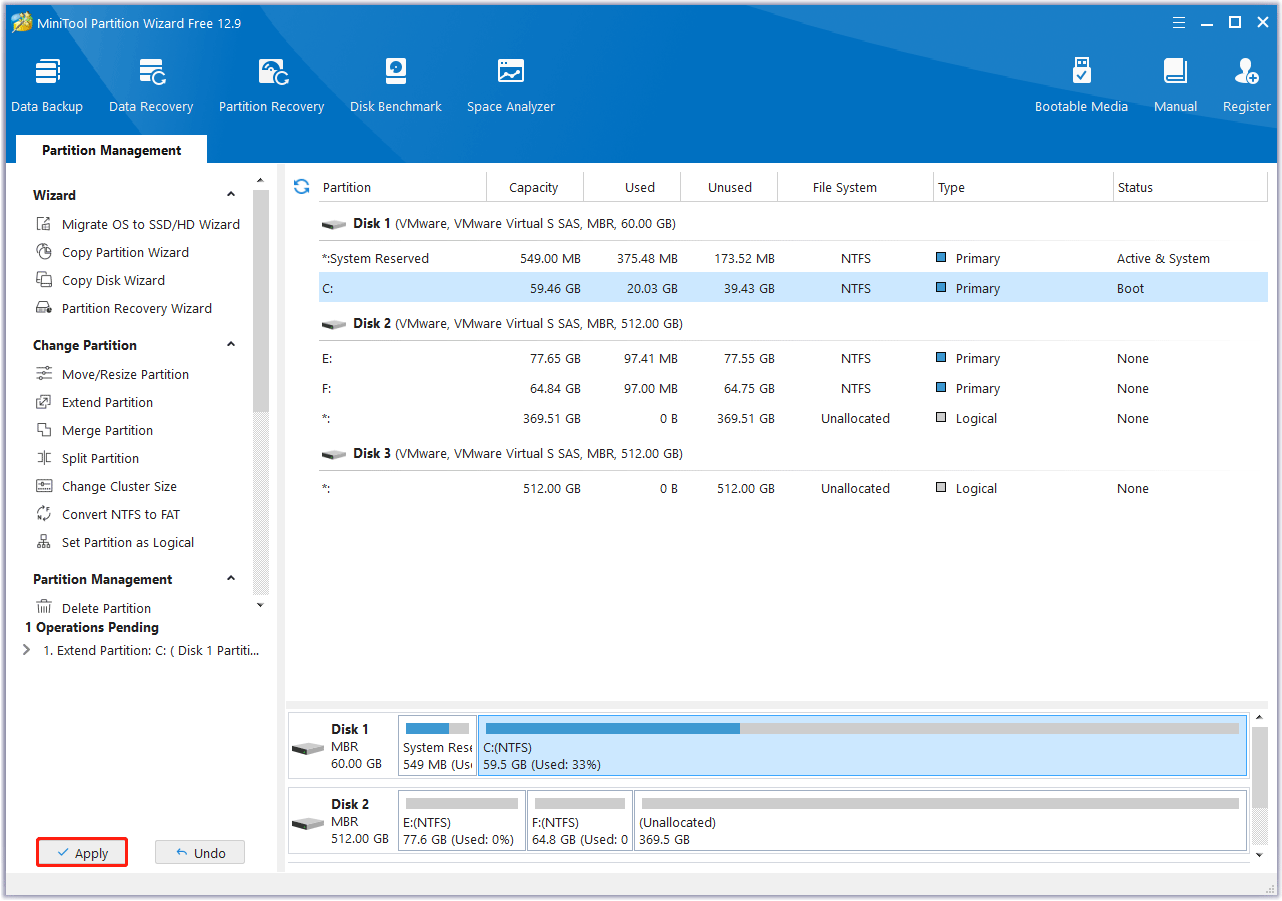Image resolution: width=1282 pixels, height=901 pixels.
Task: Switch to Partition Management tab
Action: [x=111, y=150]
